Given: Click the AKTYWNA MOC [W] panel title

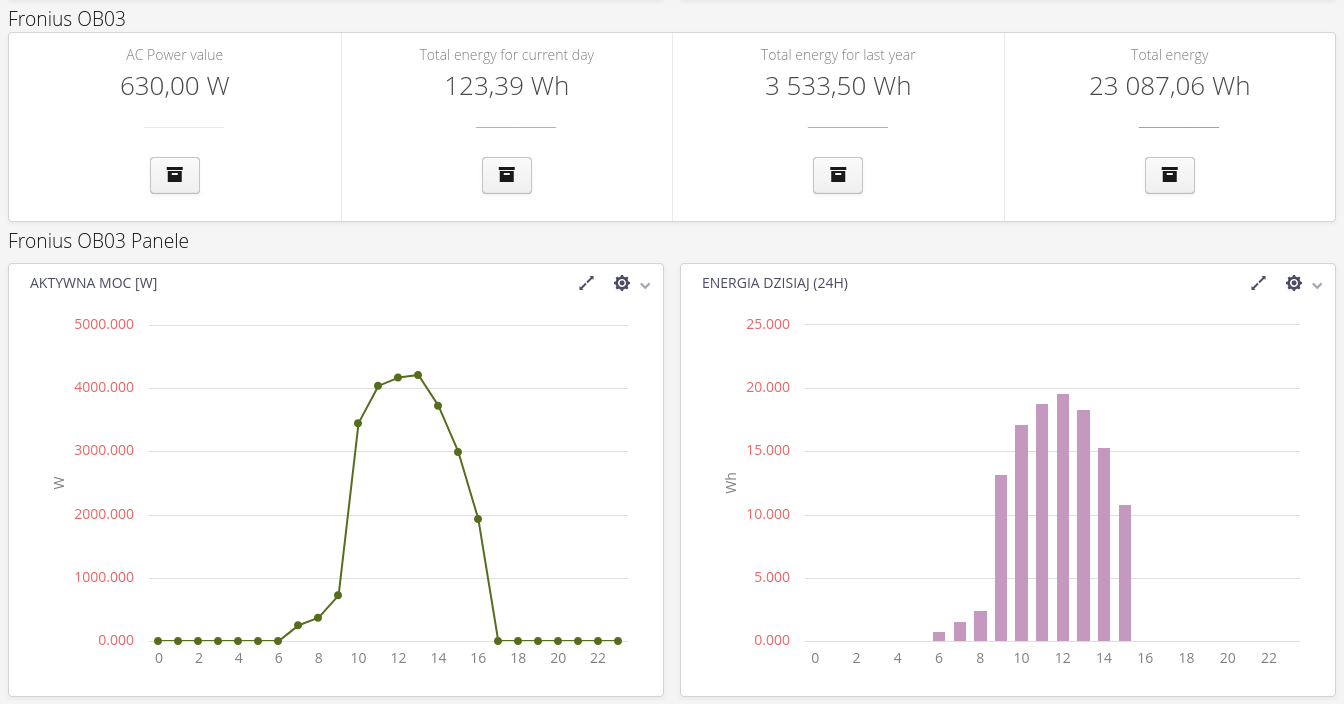Looking at the screenshot, I should point(93,283).
